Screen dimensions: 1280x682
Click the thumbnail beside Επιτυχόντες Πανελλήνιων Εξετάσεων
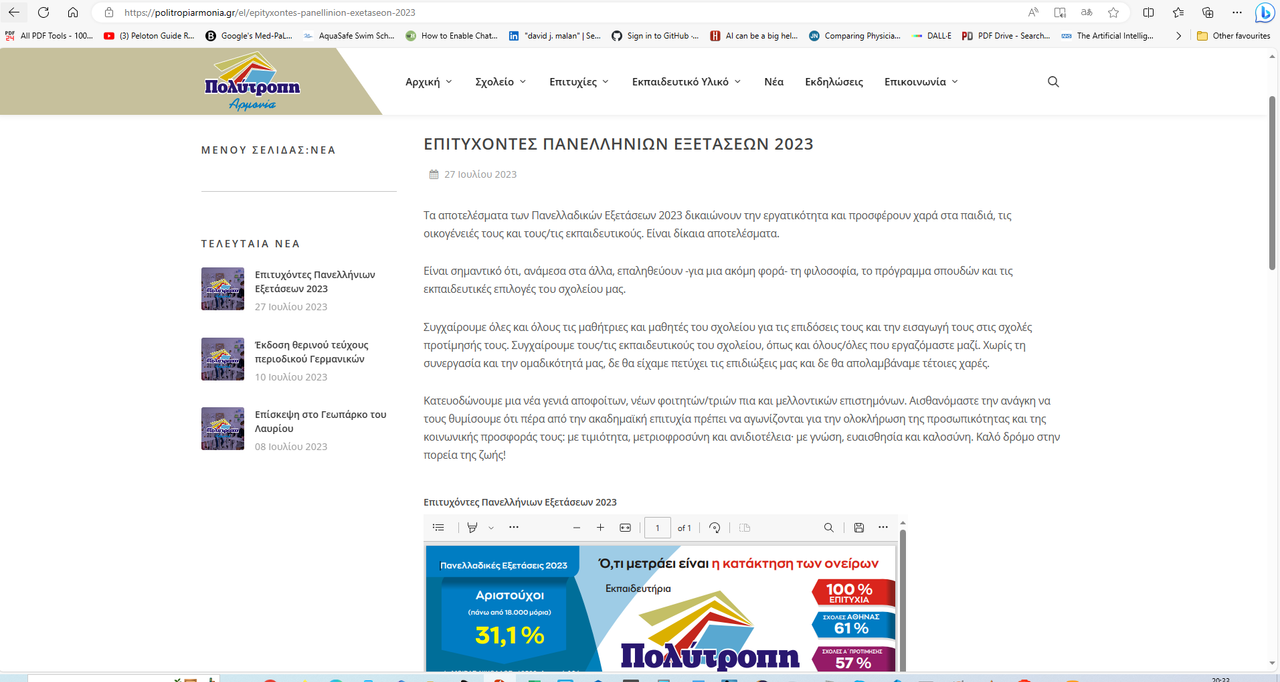[222, 288]
